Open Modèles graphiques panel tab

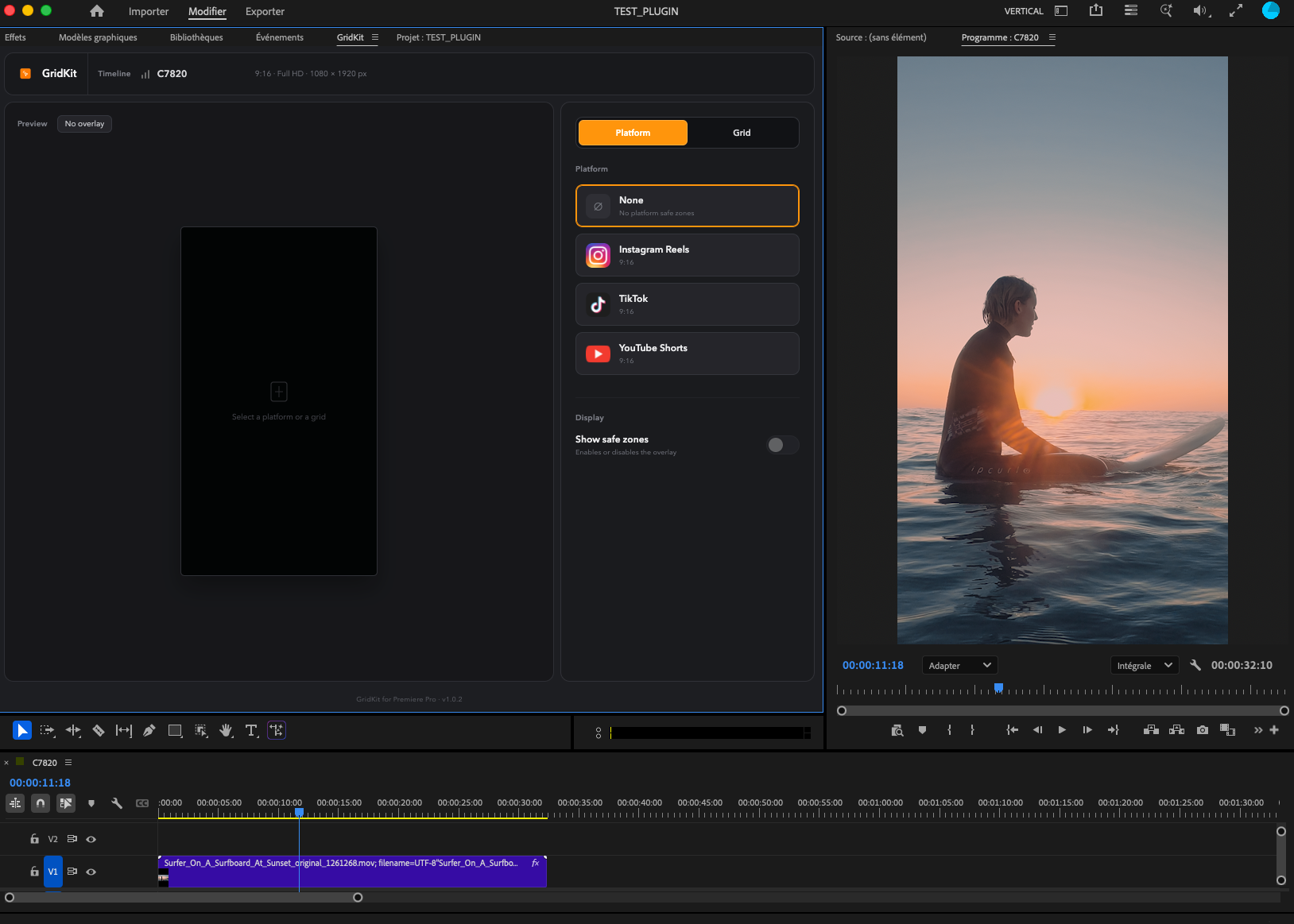(98, 37)
